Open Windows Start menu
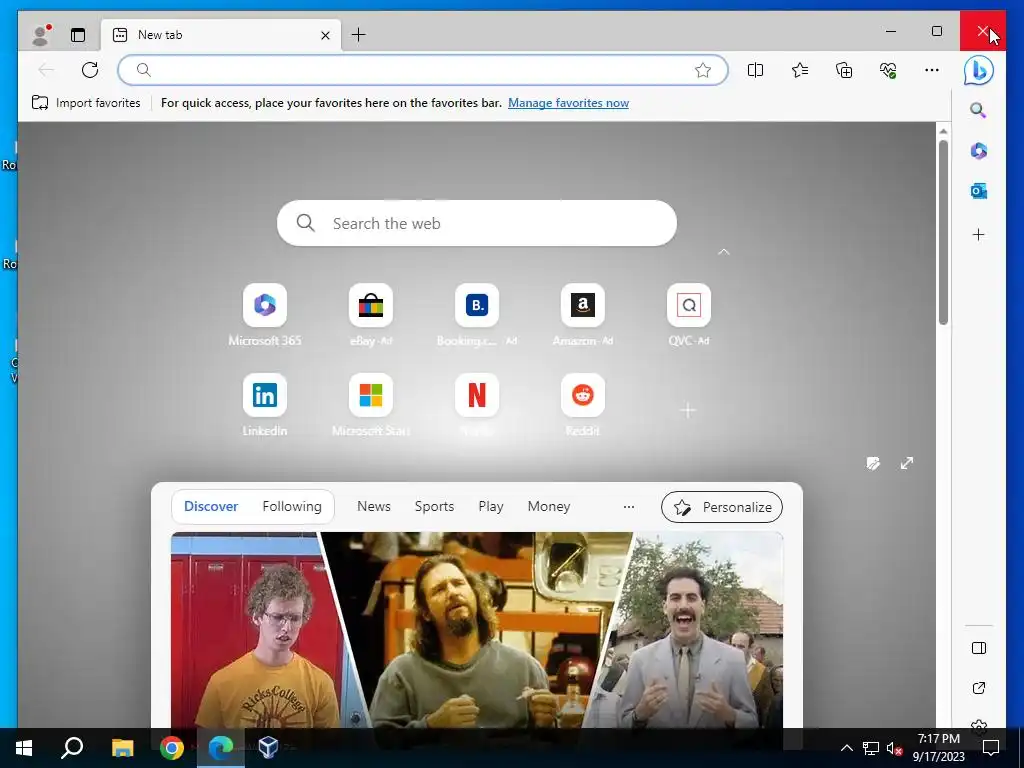 tap(24, 748)
